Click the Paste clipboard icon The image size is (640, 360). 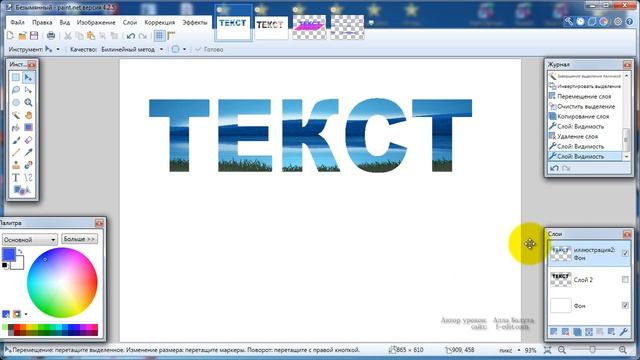tap(91, 36)
